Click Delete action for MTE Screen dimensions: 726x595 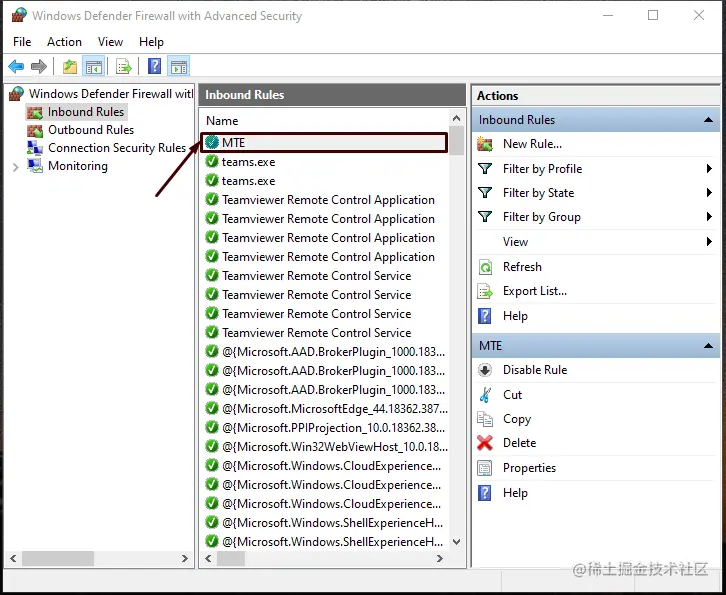(x=519, y=443)
